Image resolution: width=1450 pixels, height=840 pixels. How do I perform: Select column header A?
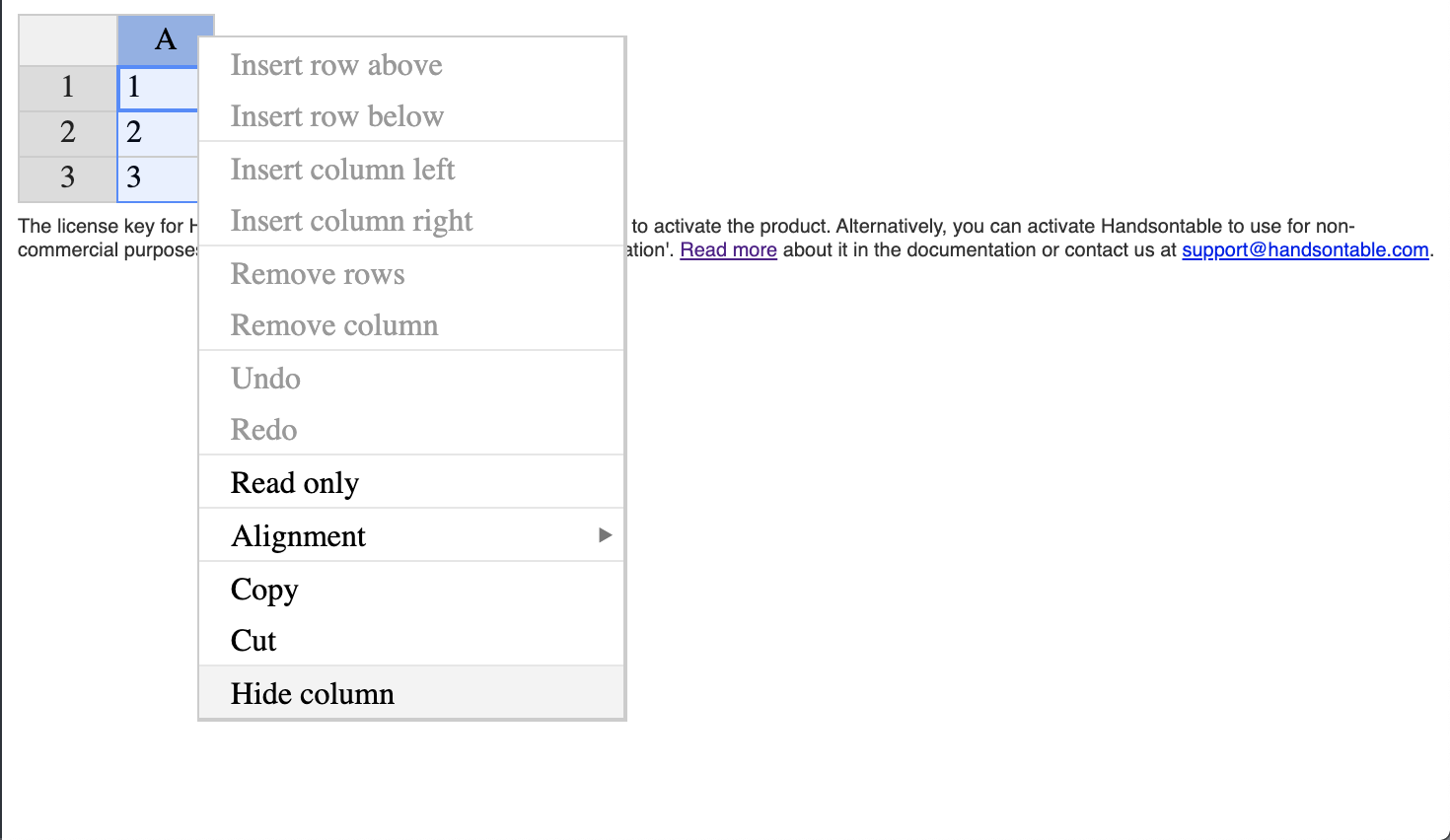[x=165, y=40]
